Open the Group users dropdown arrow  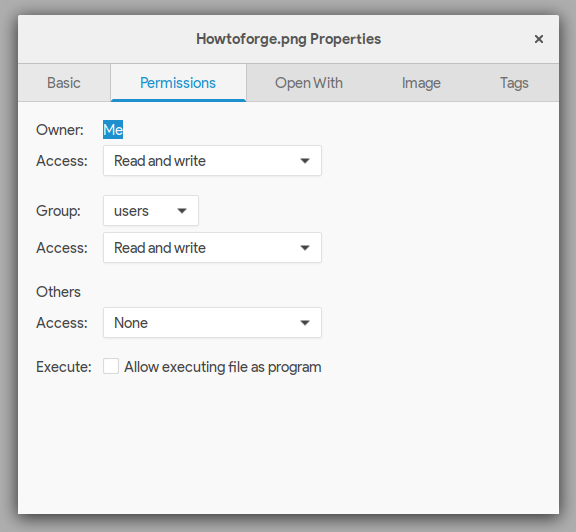pos(182,211)
